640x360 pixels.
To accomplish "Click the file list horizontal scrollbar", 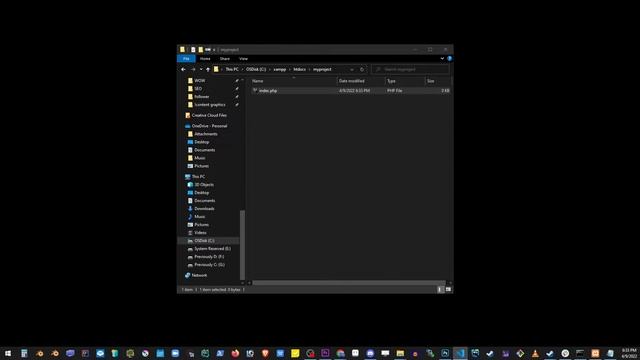I will pyautogui.click(x=349, y=282).
